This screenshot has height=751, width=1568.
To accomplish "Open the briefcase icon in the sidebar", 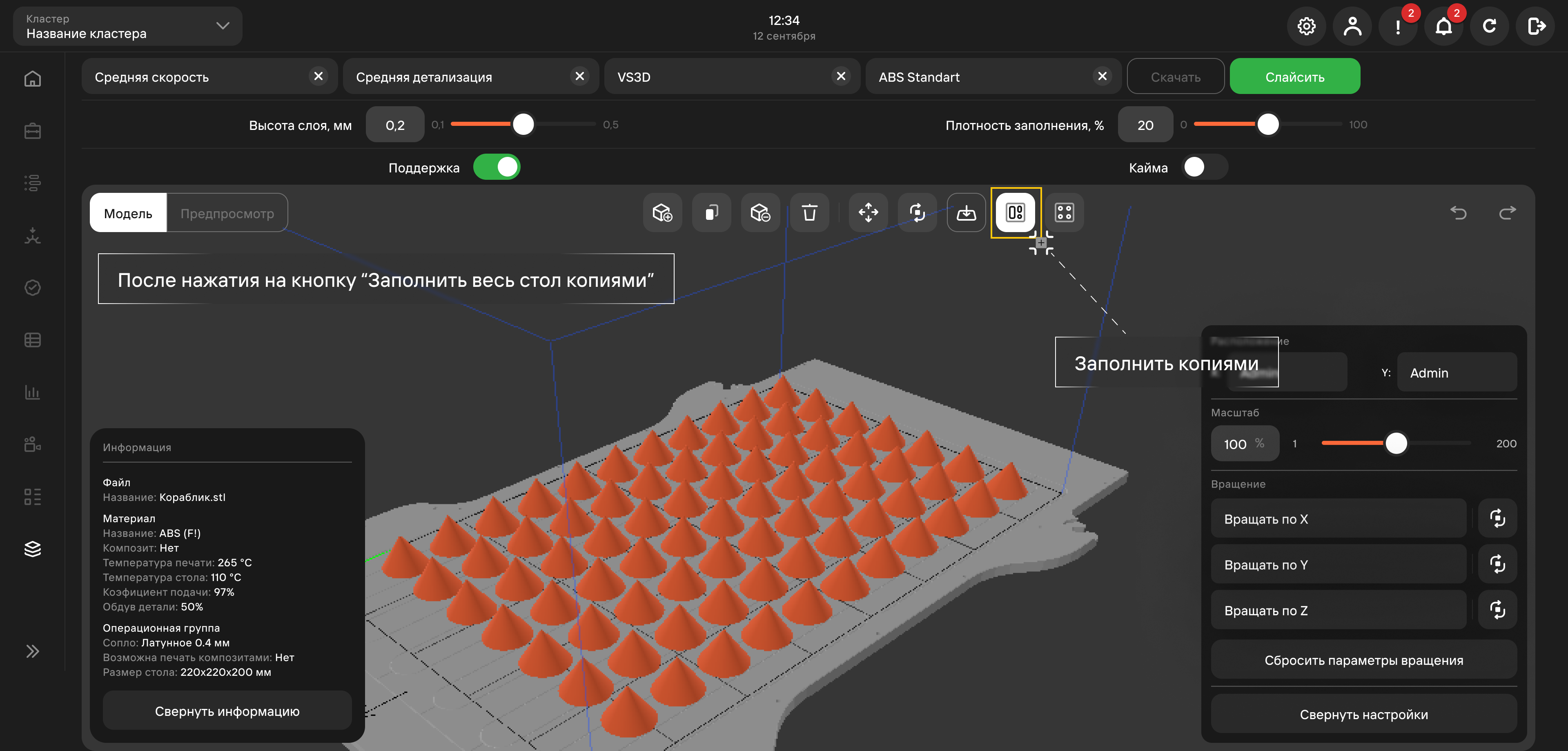I will tap(33, 131).
